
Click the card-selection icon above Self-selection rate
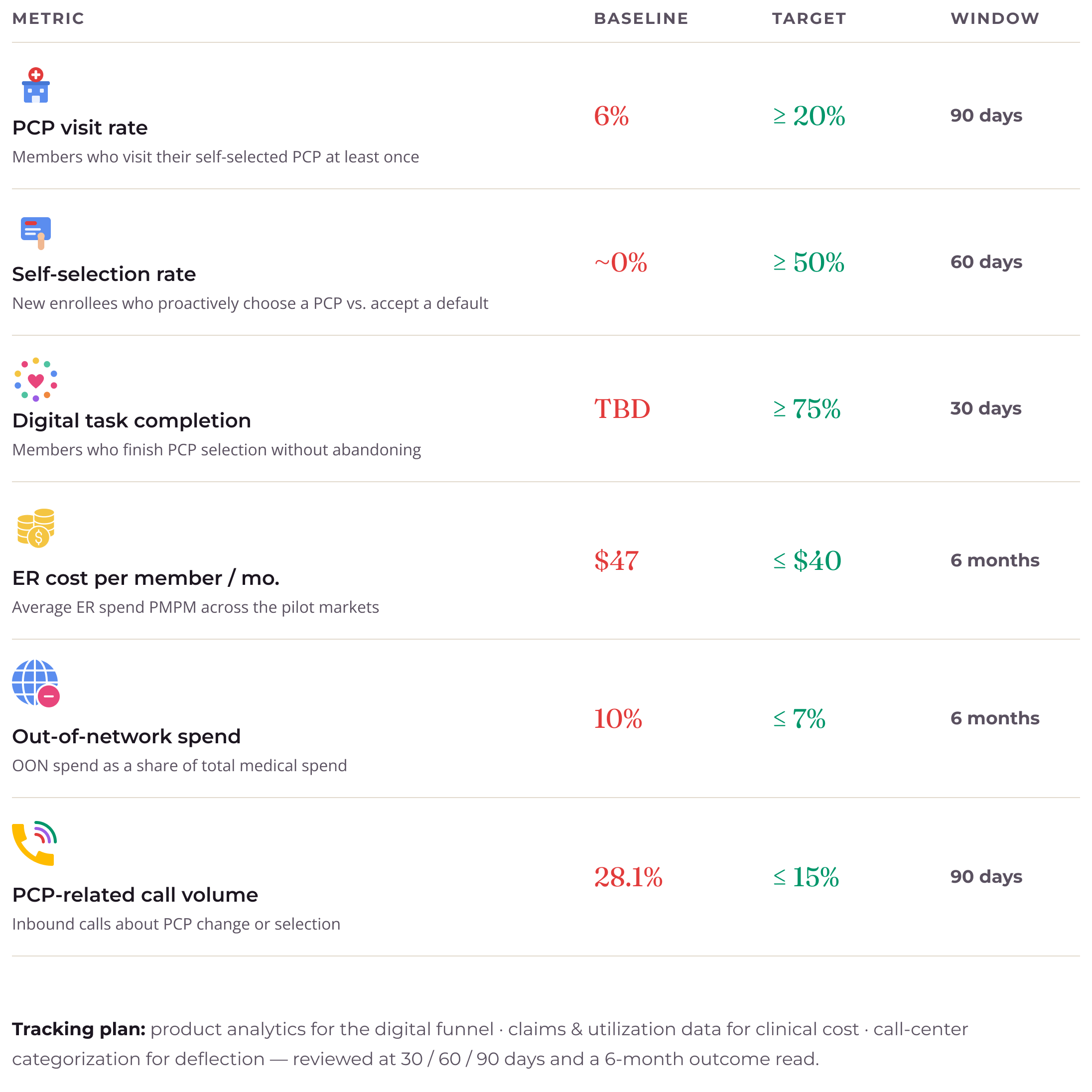35,233
